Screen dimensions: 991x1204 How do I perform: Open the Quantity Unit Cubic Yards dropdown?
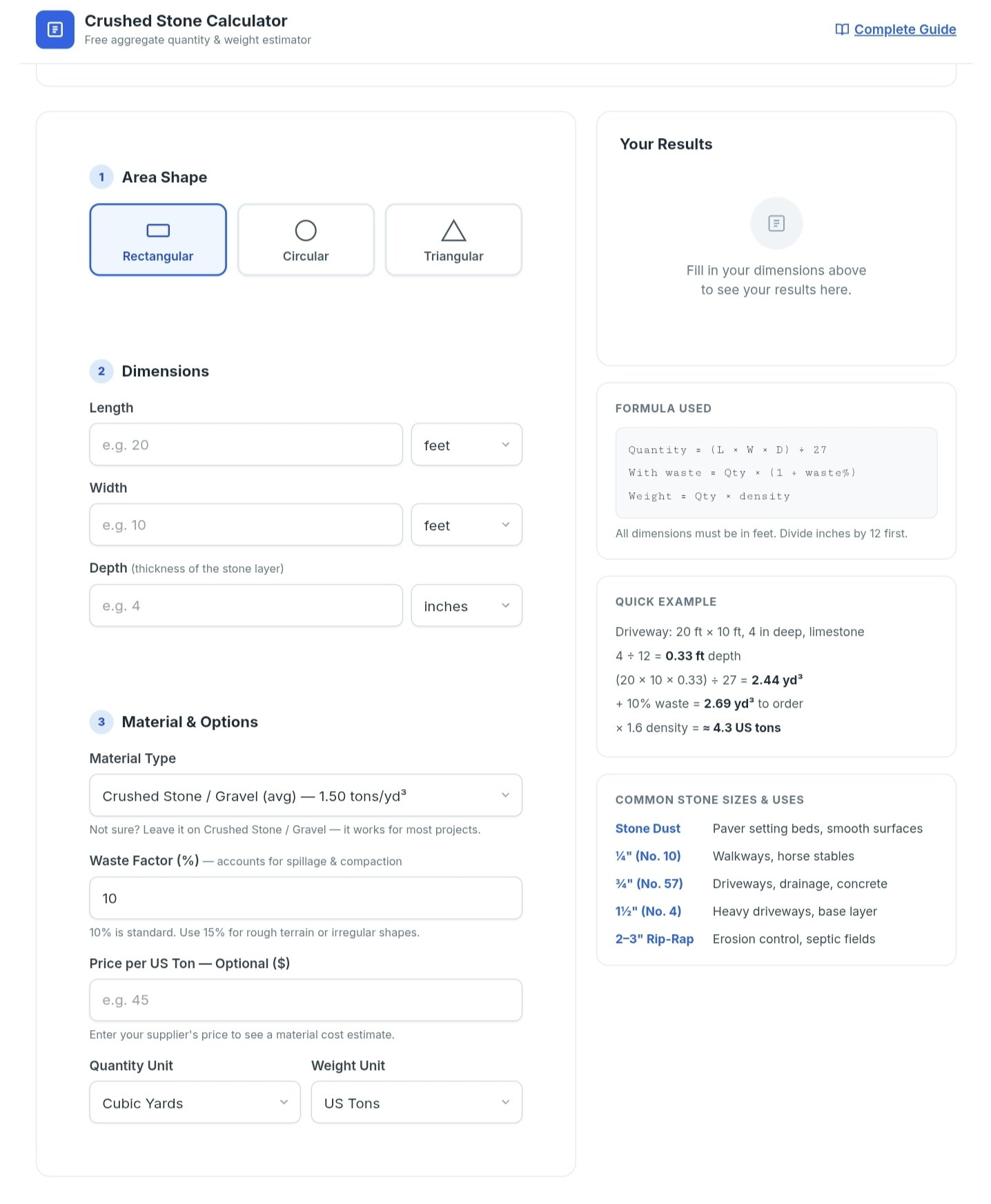point(195,1103)
